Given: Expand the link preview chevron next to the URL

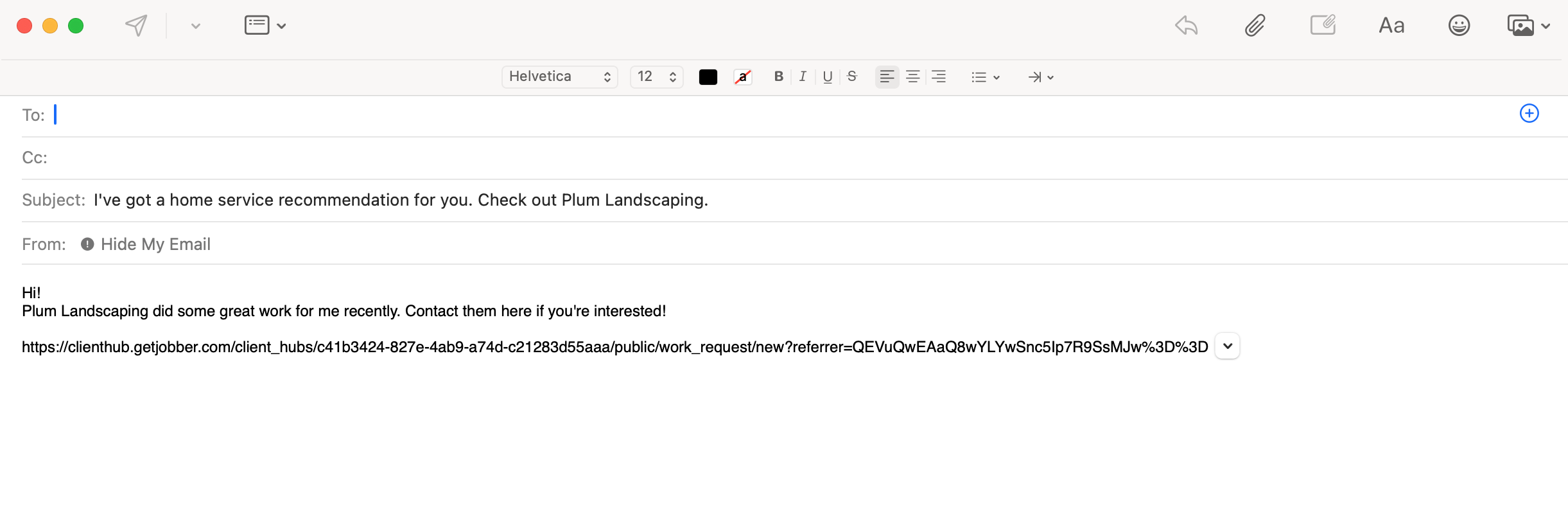Looking at the screenshot, I should tap(1226, 346).
